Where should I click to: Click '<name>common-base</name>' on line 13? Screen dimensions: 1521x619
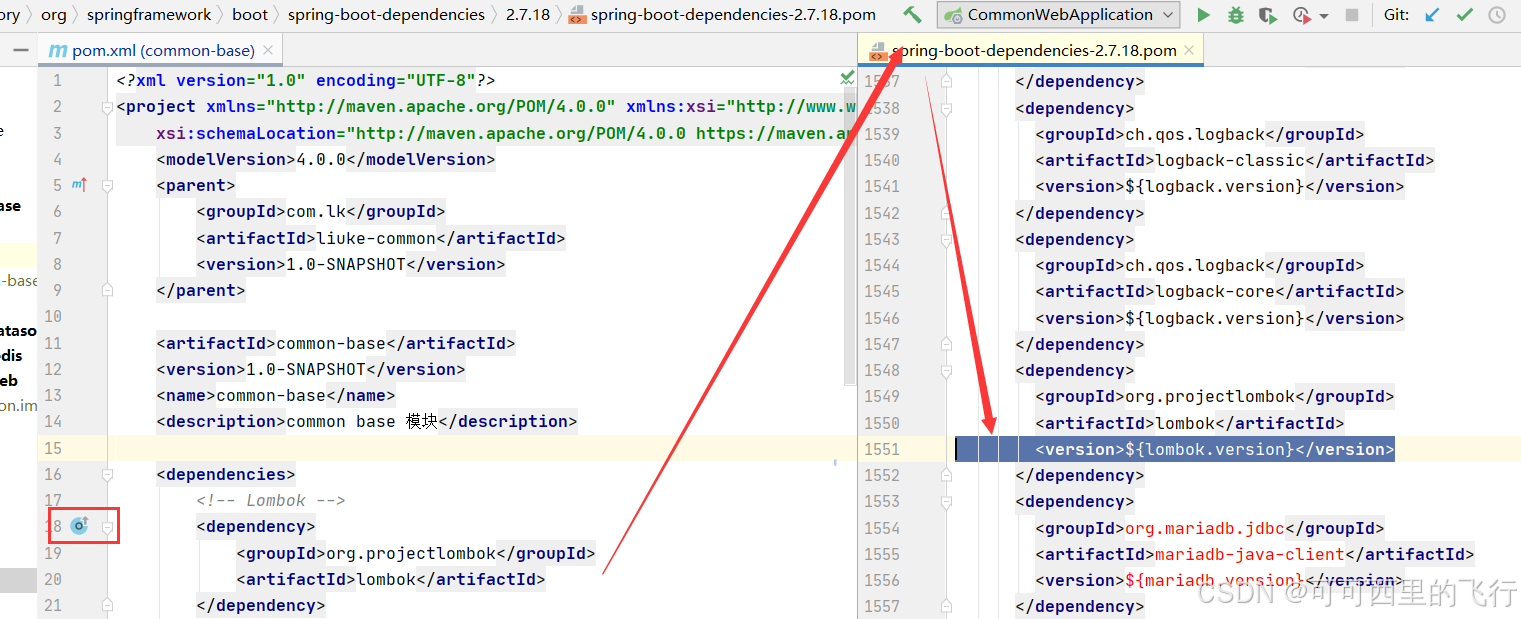[x=276, y=395]
